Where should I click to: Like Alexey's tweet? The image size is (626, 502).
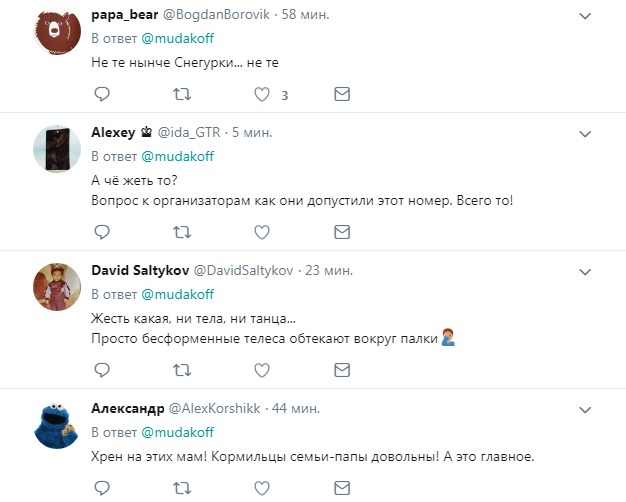click(x=262, y=232)
